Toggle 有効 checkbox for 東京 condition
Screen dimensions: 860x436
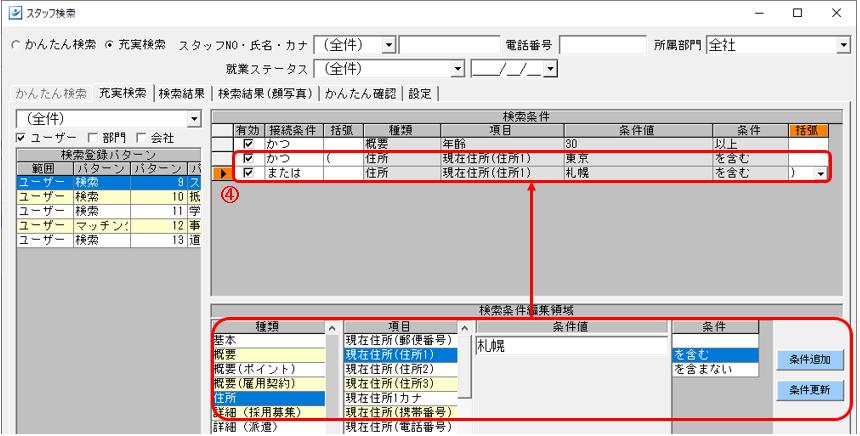(248, 158)
